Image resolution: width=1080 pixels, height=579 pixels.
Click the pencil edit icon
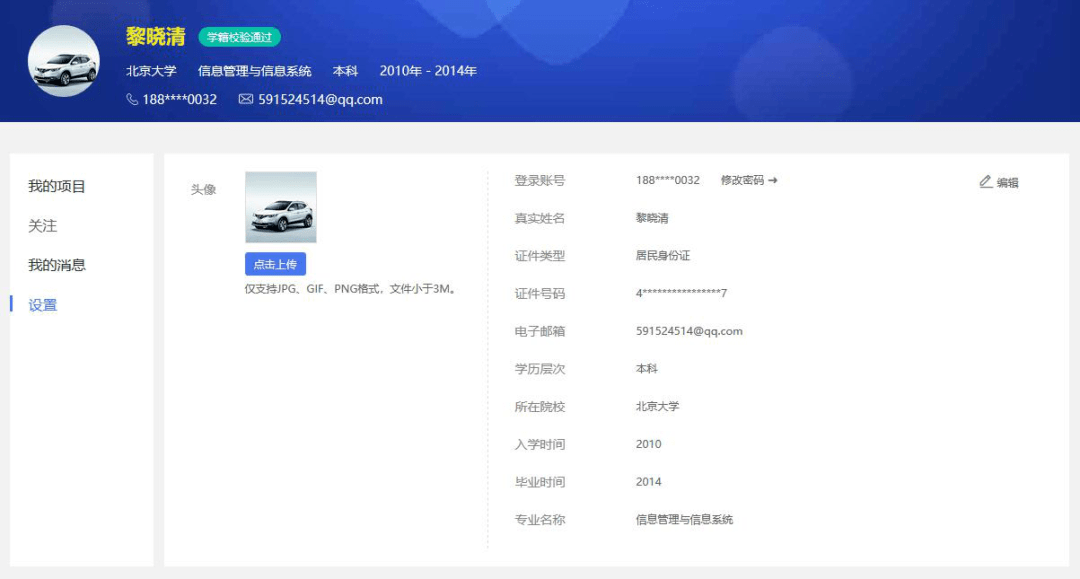click(x=986, y=182)
